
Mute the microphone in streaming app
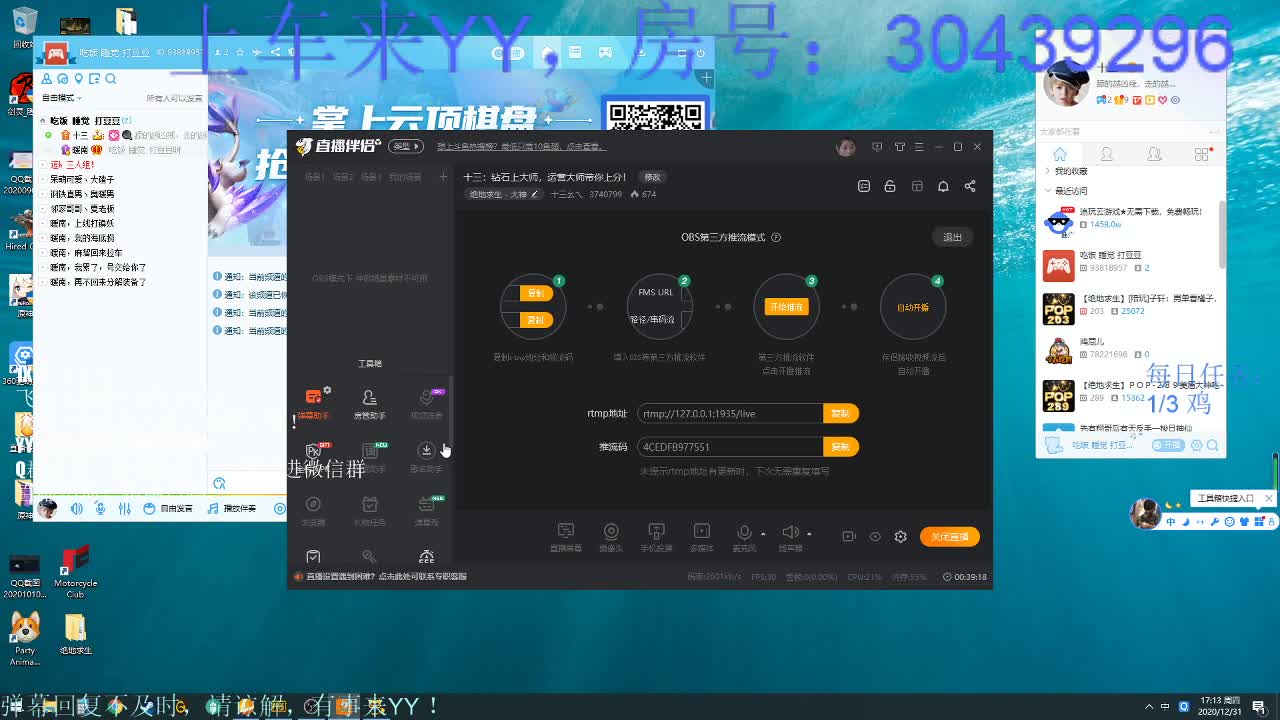pyautogui.click(x=744, y=533)
